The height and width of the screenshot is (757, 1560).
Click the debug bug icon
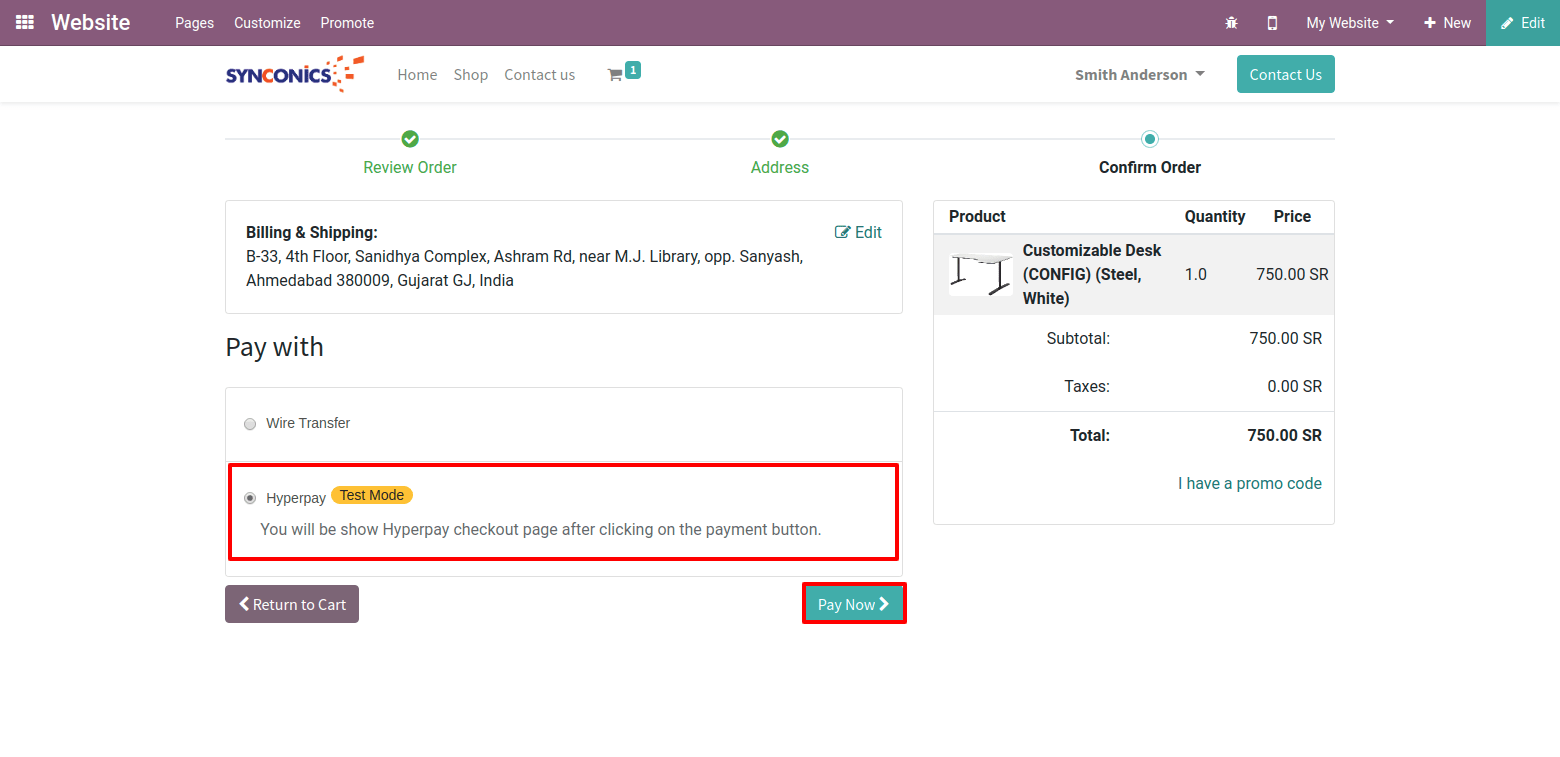[x=1231, y=23]
